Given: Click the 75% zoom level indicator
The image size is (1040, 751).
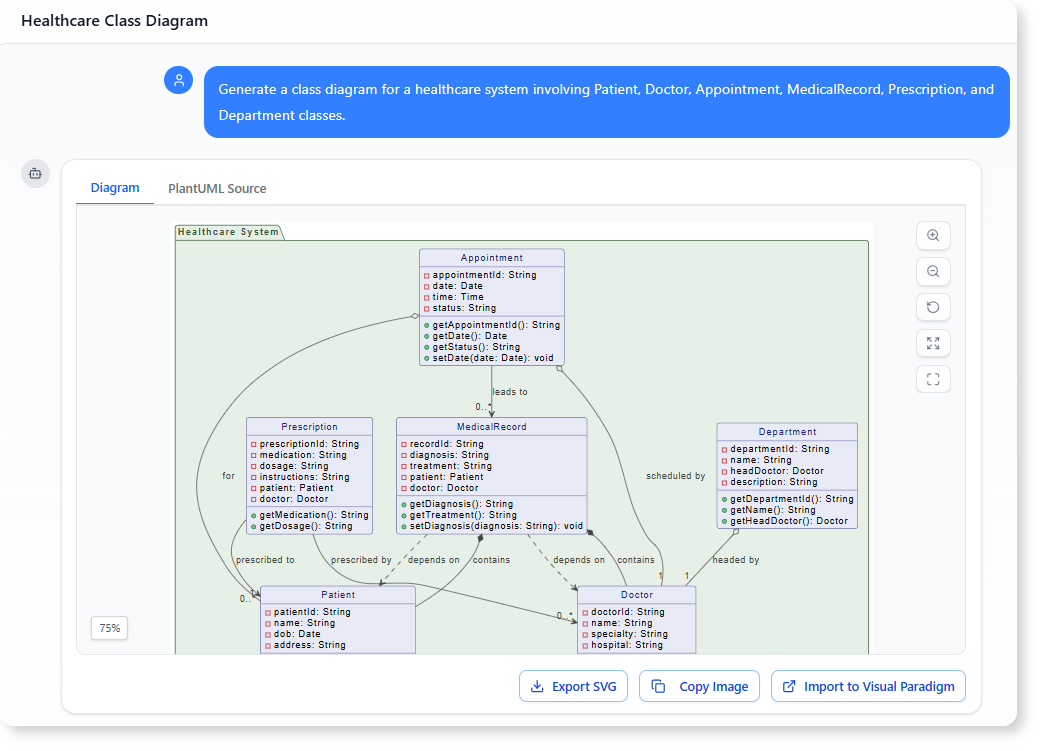Looking at the screenshot, I should tap(109, 628).
